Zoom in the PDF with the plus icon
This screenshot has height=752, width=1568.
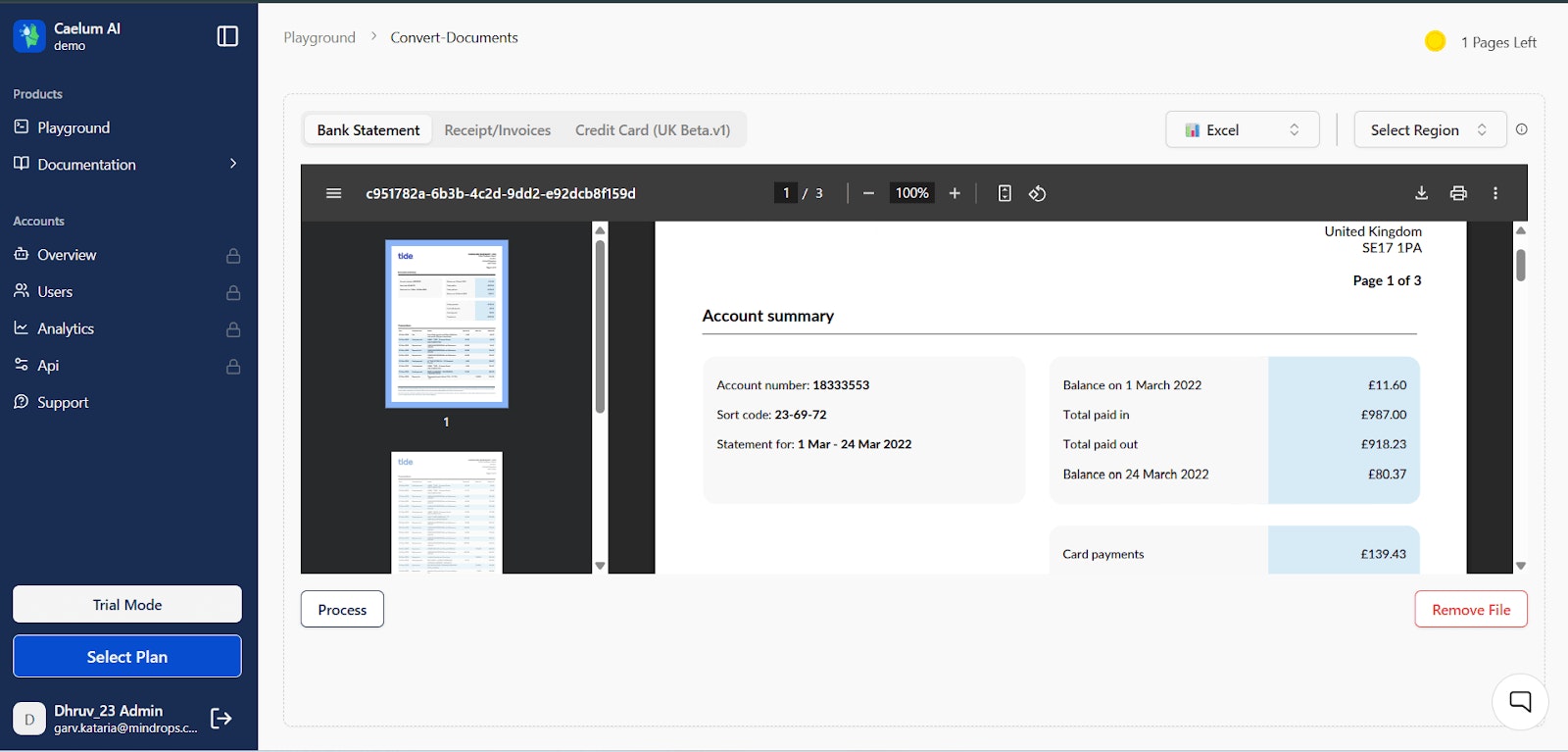[x=955, y=193]
